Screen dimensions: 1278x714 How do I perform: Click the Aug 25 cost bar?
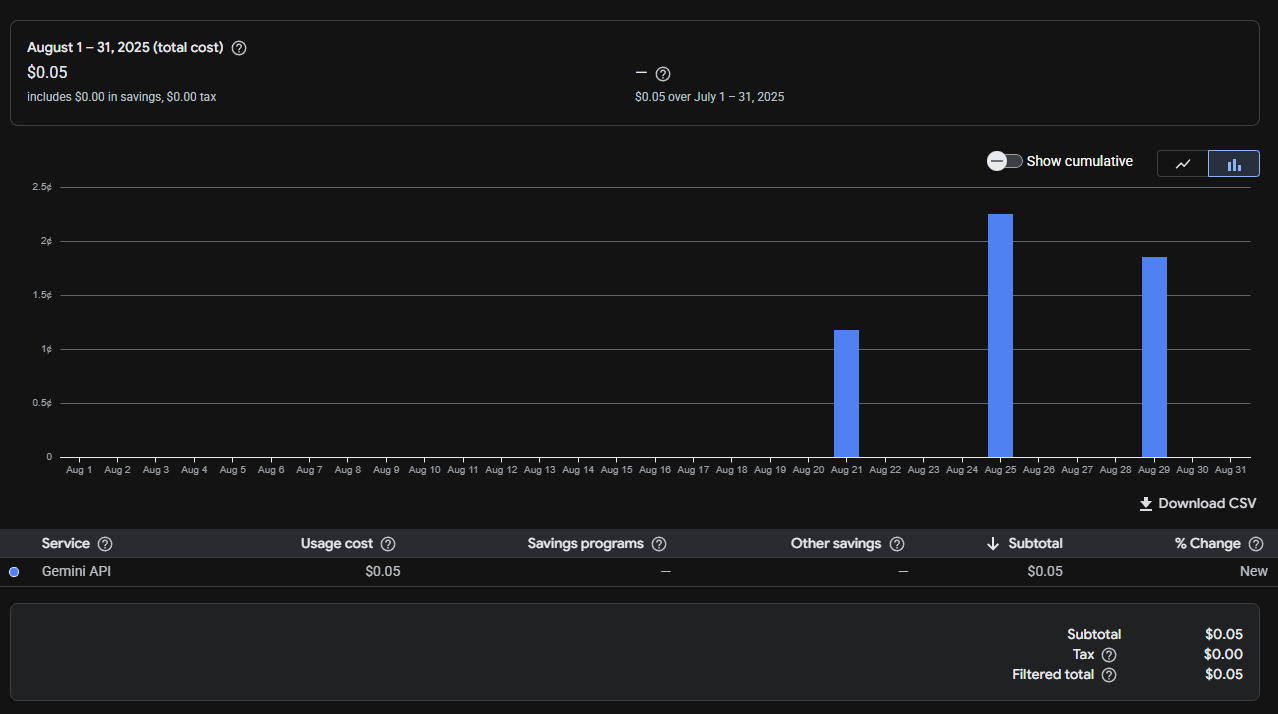(1000, 335)
